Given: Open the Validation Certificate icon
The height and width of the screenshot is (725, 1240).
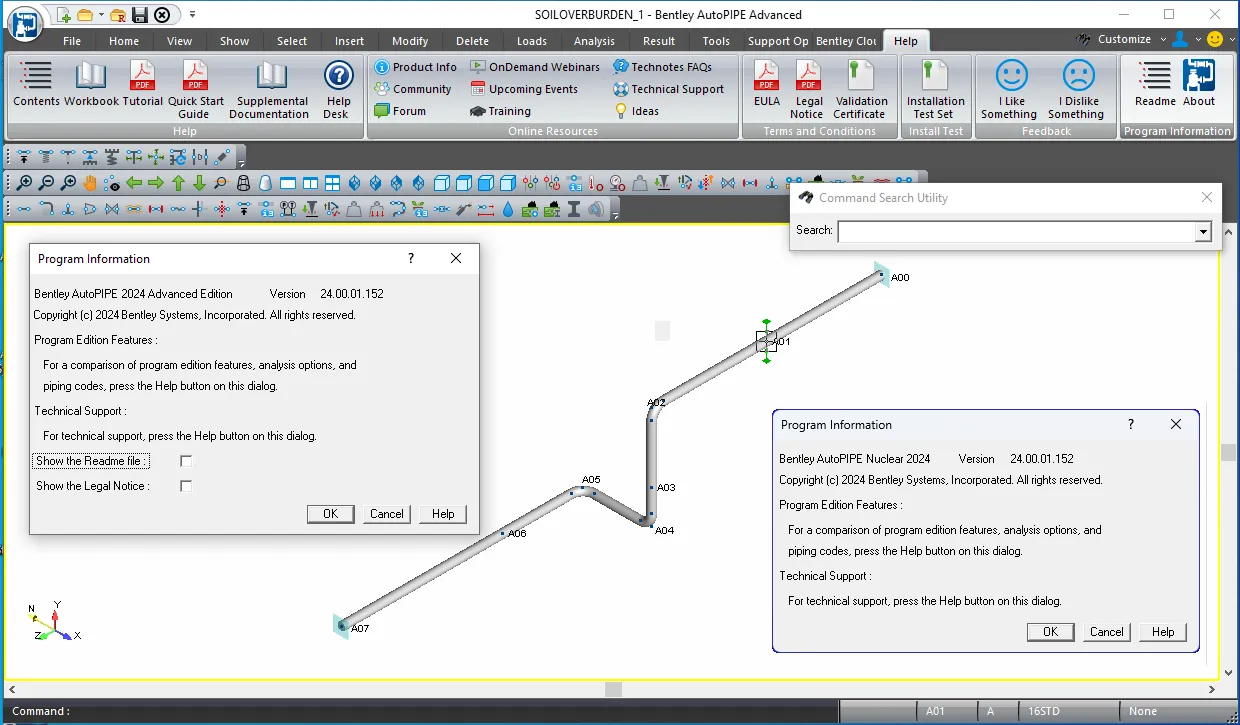Looking at the screenshot, I should click(x=860, y=90).
